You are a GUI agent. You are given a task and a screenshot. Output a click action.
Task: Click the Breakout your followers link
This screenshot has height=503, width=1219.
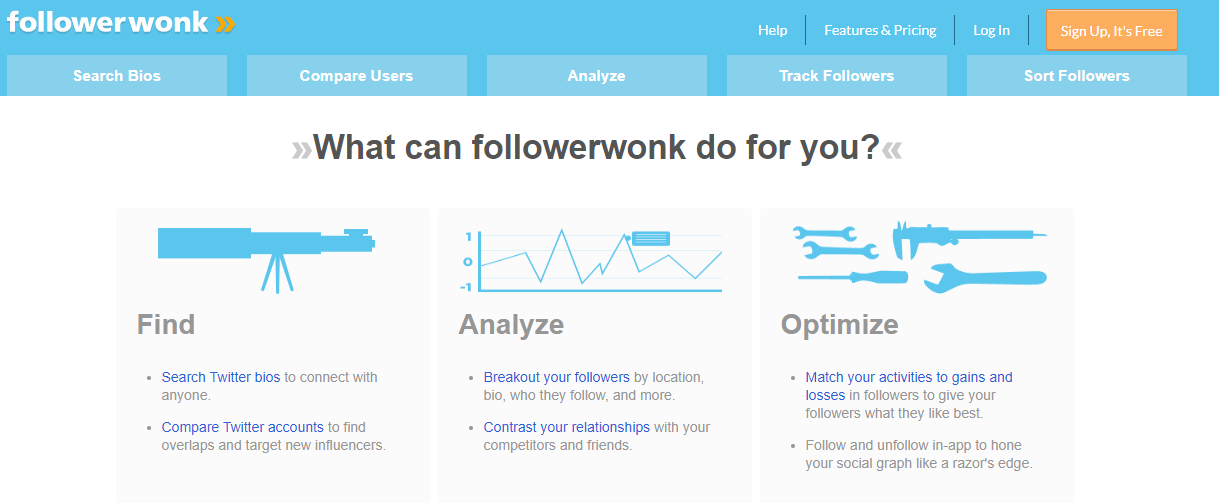(x=556, y=377)
